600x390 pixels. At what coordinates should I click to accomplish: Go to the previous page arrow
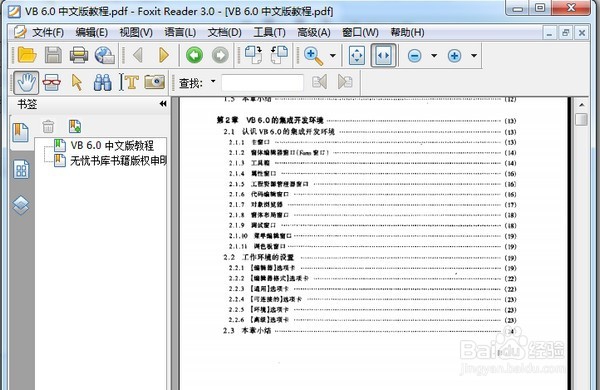138,55
